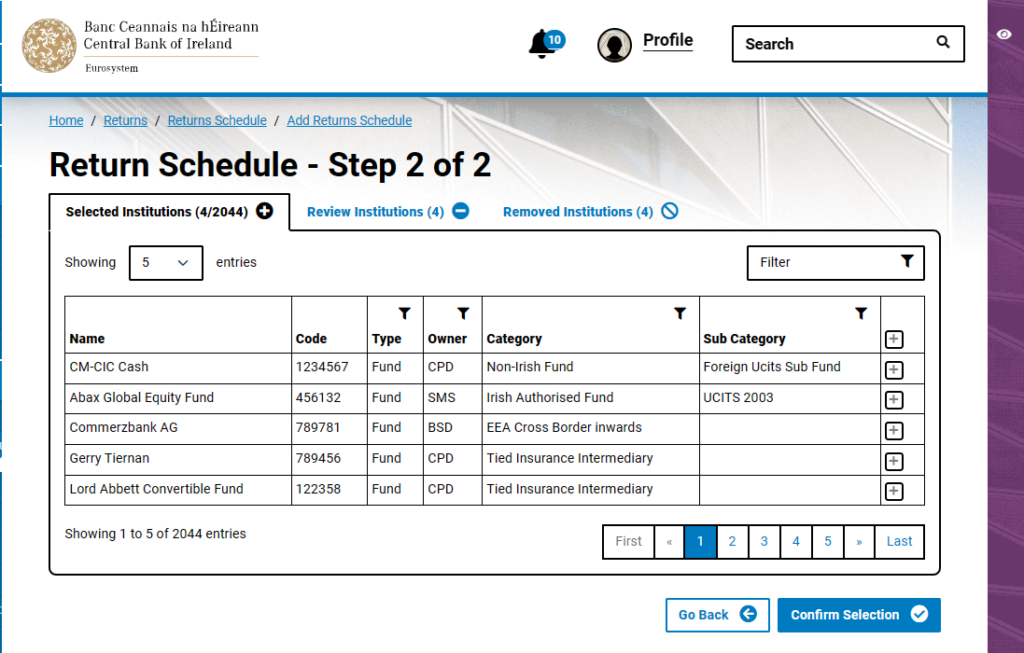Click the code cell 456132
Viewport: 1024px width, 653px height.
tap(329, 398)
